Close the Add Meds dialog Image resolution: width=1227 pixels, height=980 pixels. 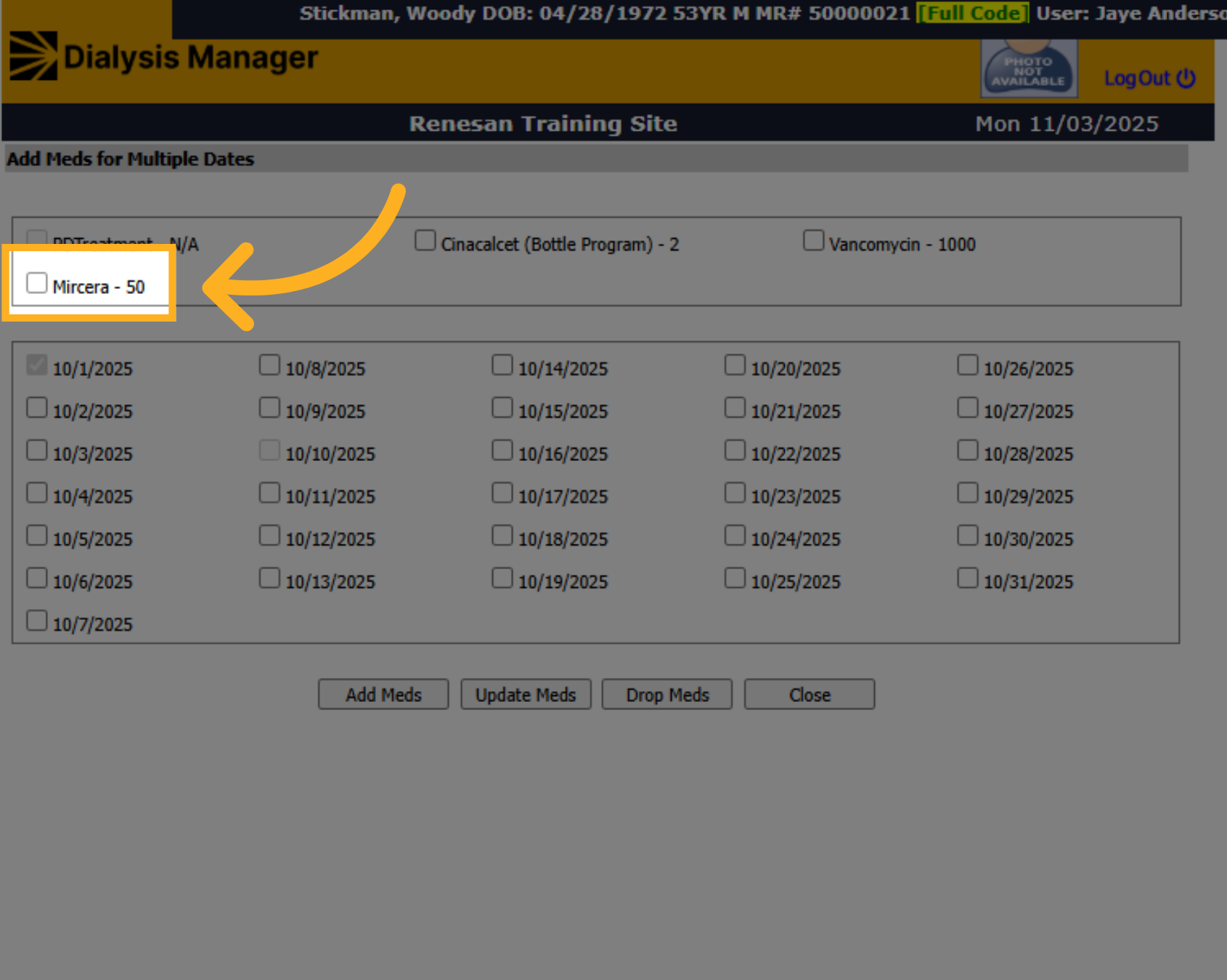pyautogui.click(x=810, y=695)
